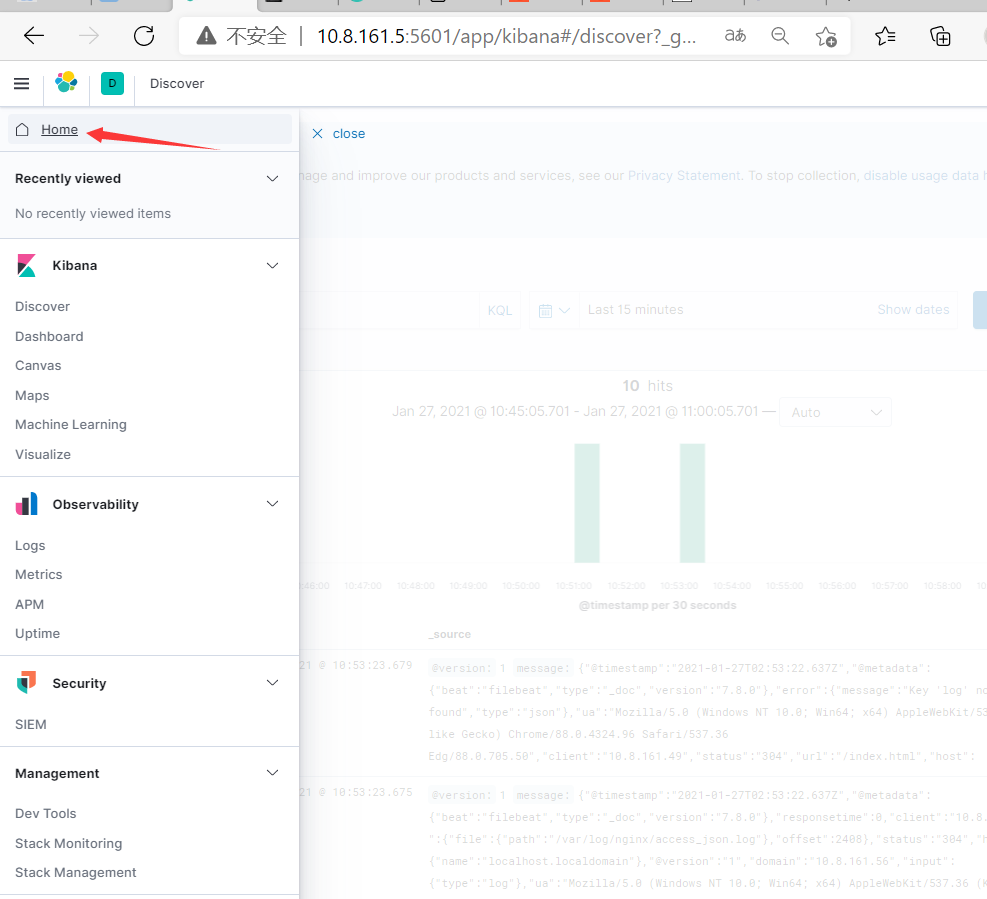Open the green D space avatar
The image size is (987, 899).
click(x=112, y=83)
